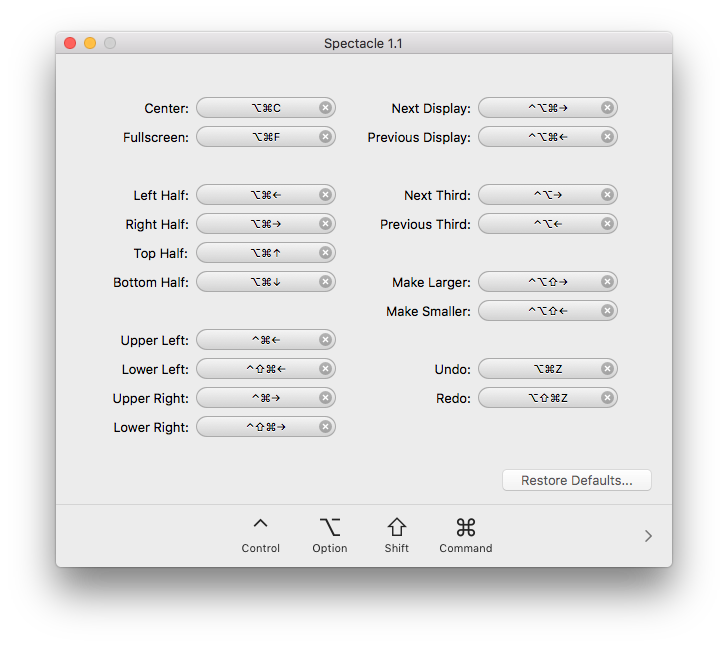Clear the Fullscreen shortcut with its x icon

click(325, 136)
